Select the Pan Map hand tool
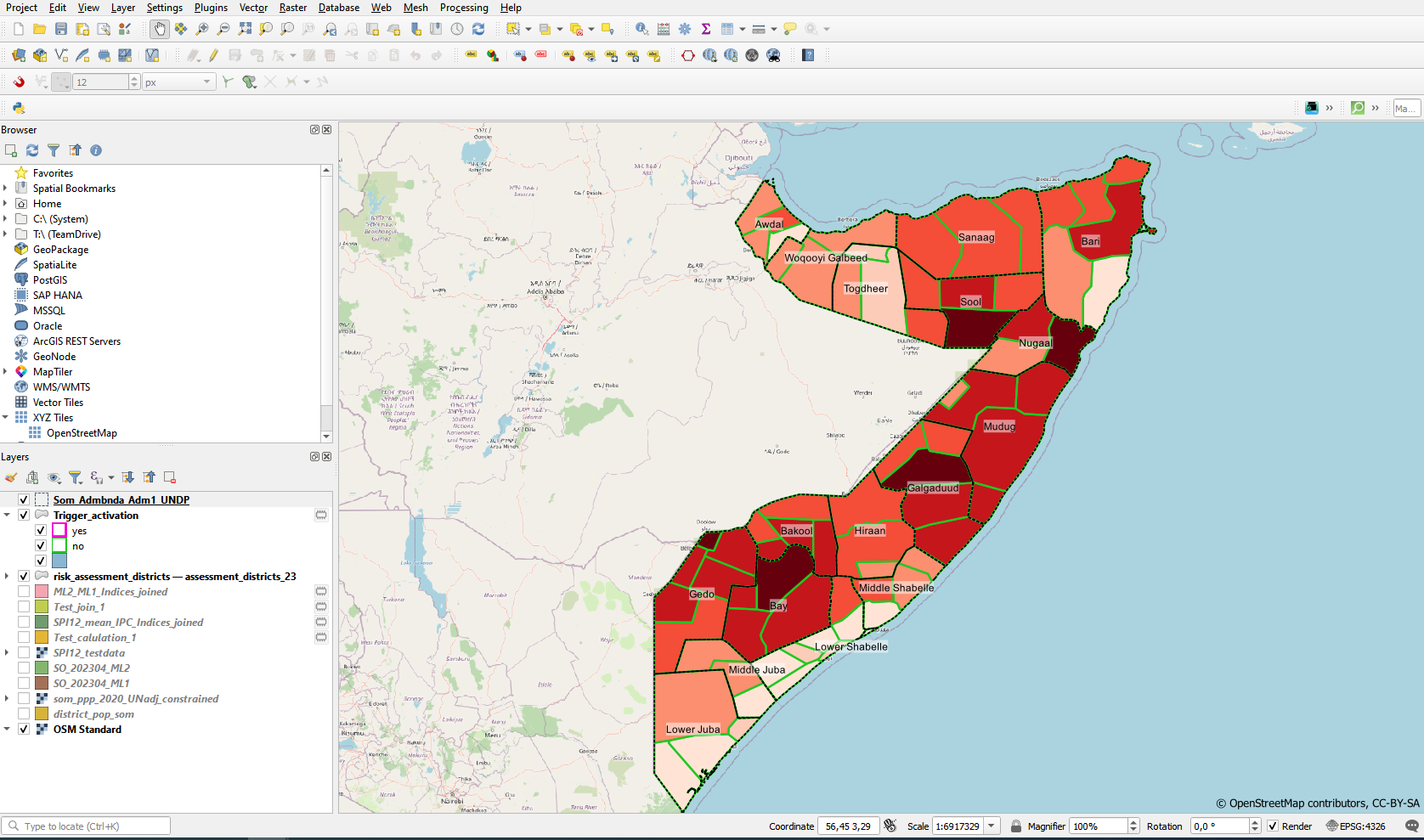1424x840 pixels. point(160,29)
